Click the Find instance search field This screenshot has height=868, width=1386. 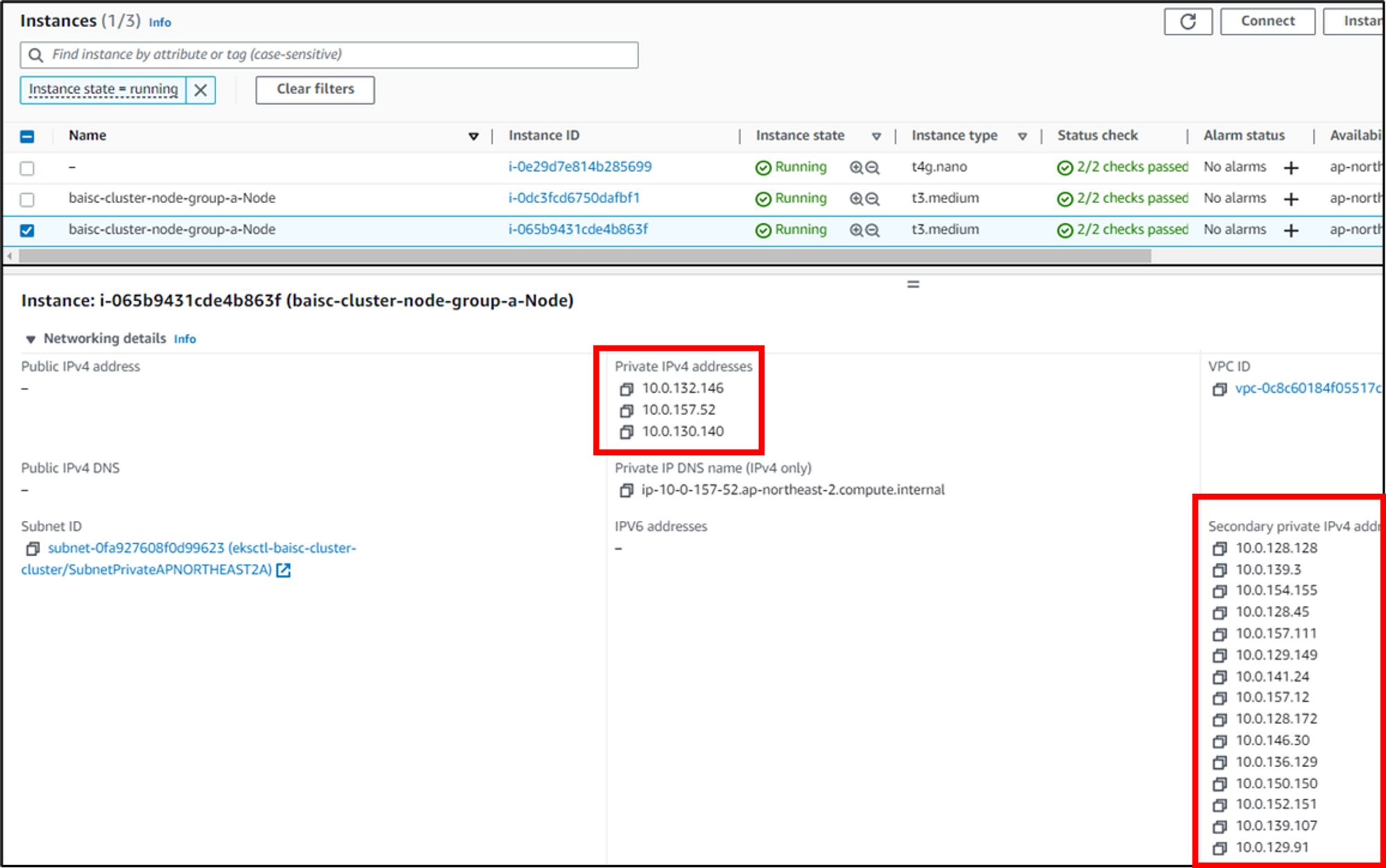click(x=340, y=55)
